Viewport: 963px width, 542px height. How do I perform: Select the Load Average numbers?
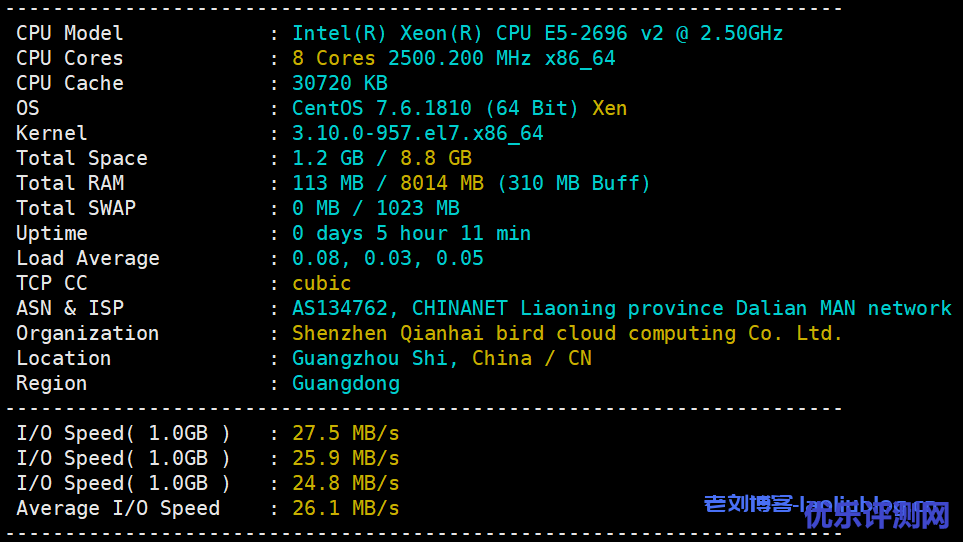click(x=387, y=258)
